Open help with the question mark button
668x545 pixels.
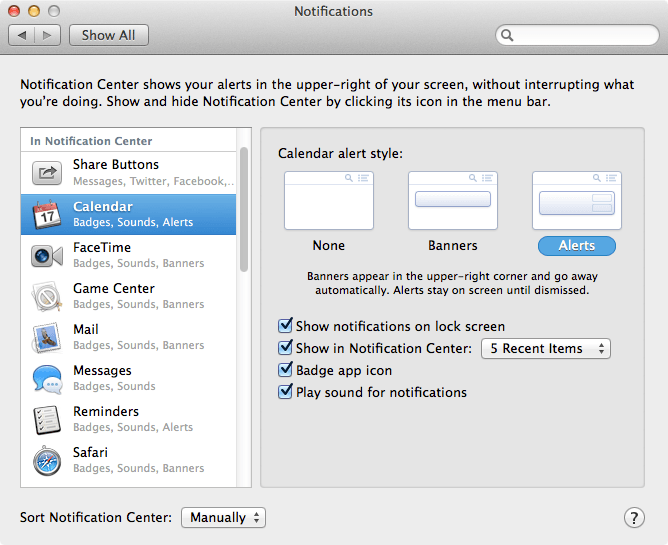coord(634,517)
